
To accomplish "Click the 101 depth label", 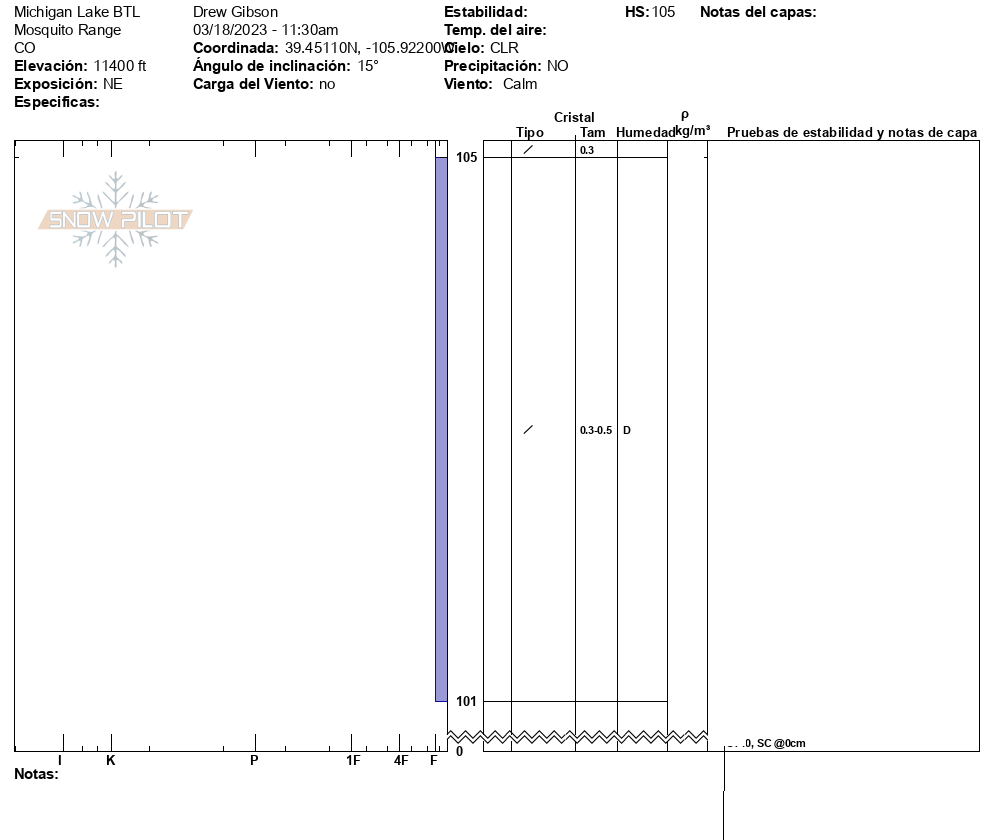I will (466, 701).
